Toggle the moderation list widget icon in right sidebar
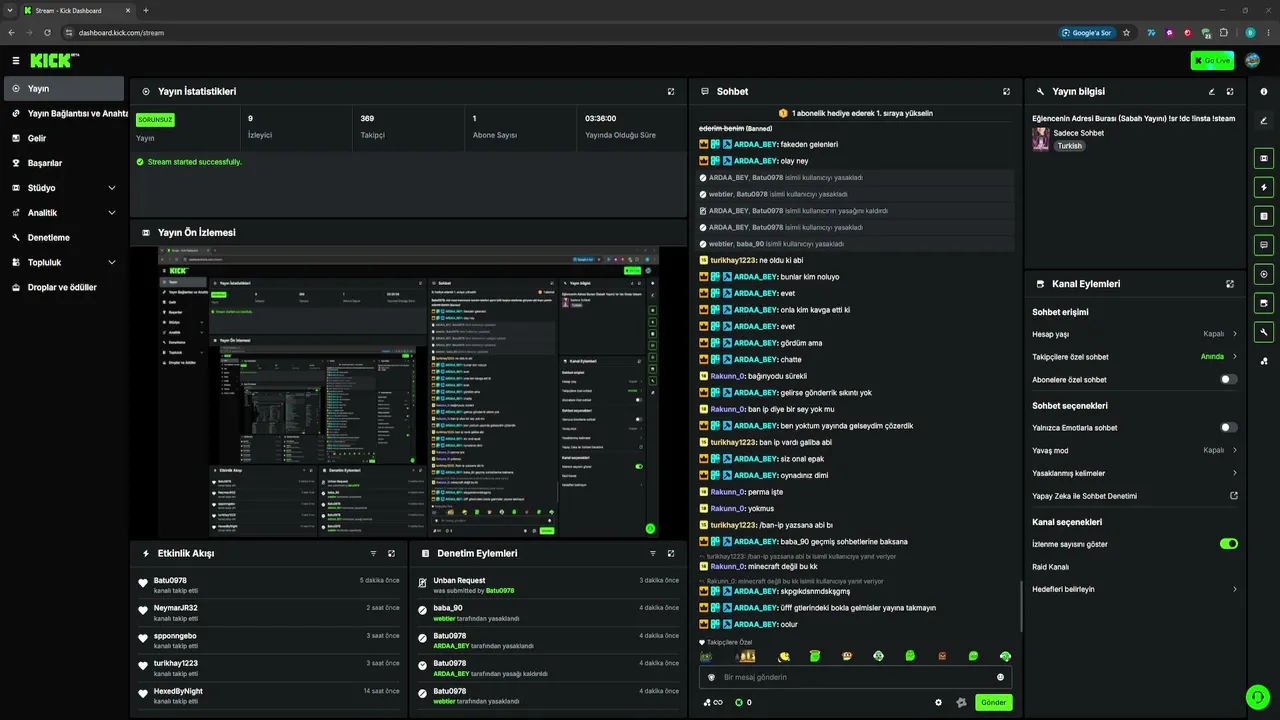 point(1264,216)
